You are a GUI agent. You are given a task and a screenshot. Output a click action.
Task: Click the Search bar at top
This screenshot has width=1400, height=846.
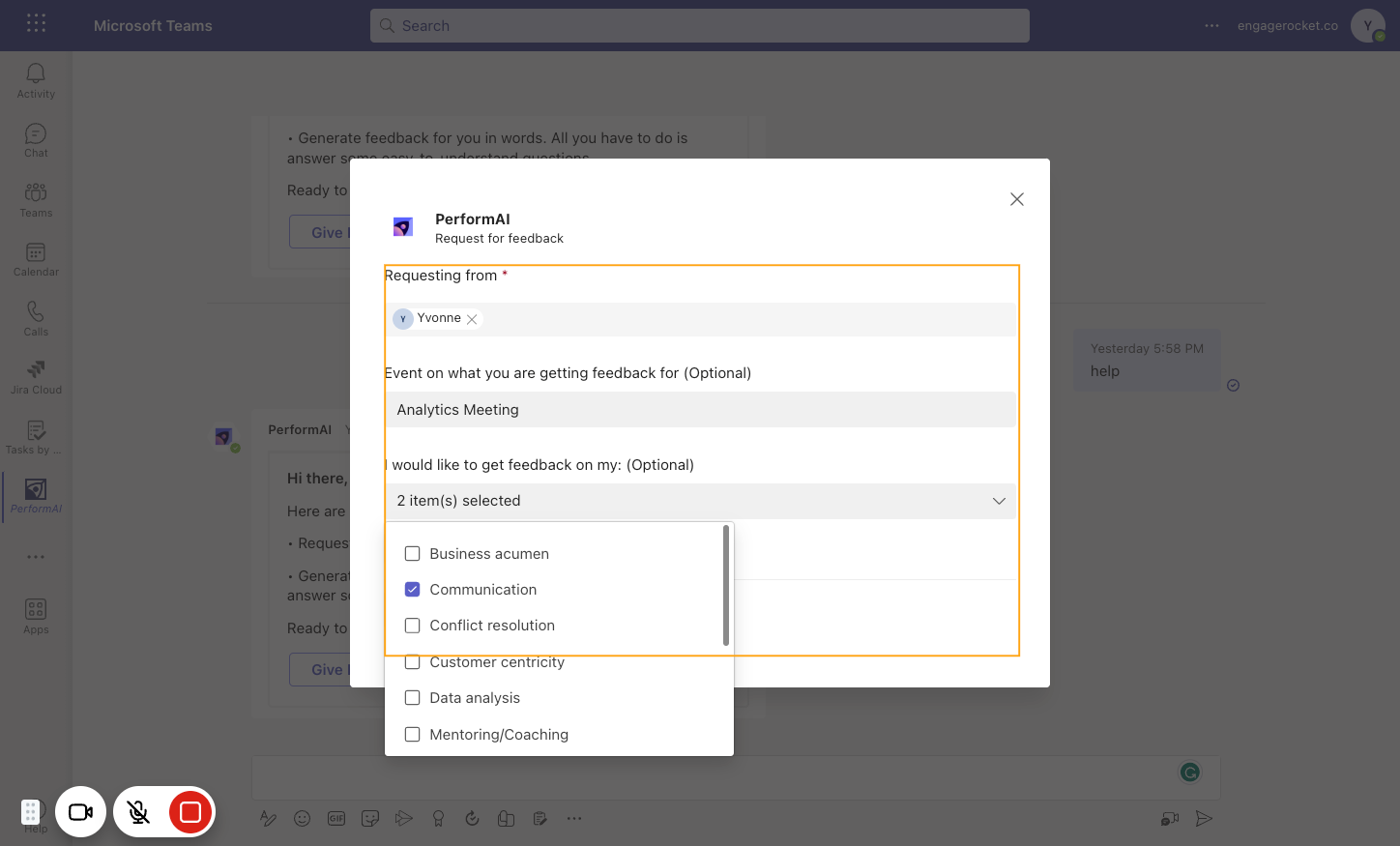699,26
